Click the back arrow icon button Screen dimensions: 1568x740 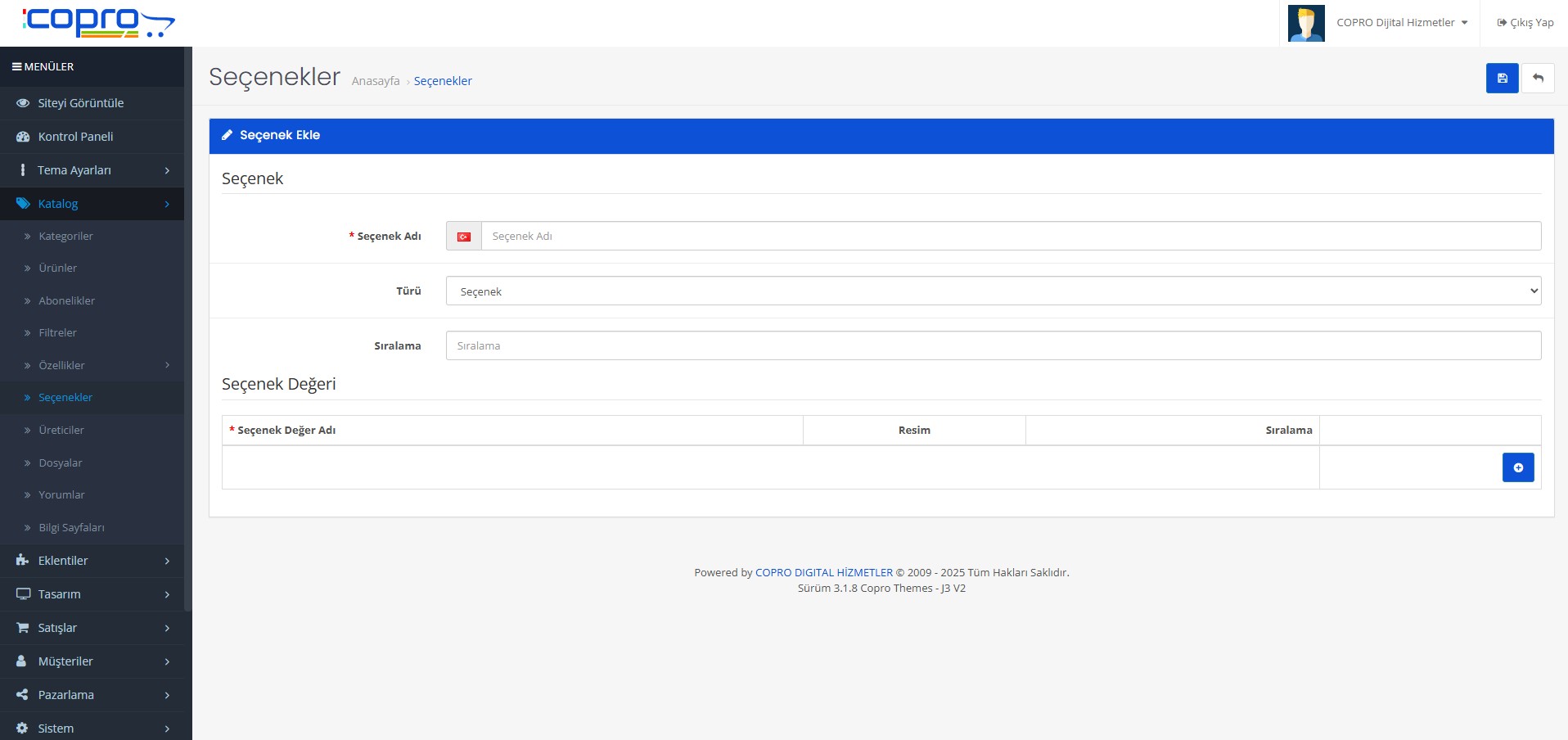point(1538,79)
